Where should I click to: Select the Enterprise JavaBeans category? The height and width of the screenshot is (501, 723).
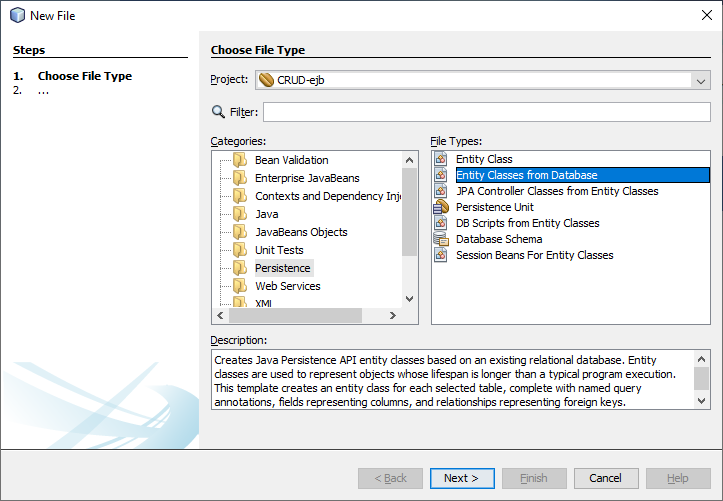[307, 178]
